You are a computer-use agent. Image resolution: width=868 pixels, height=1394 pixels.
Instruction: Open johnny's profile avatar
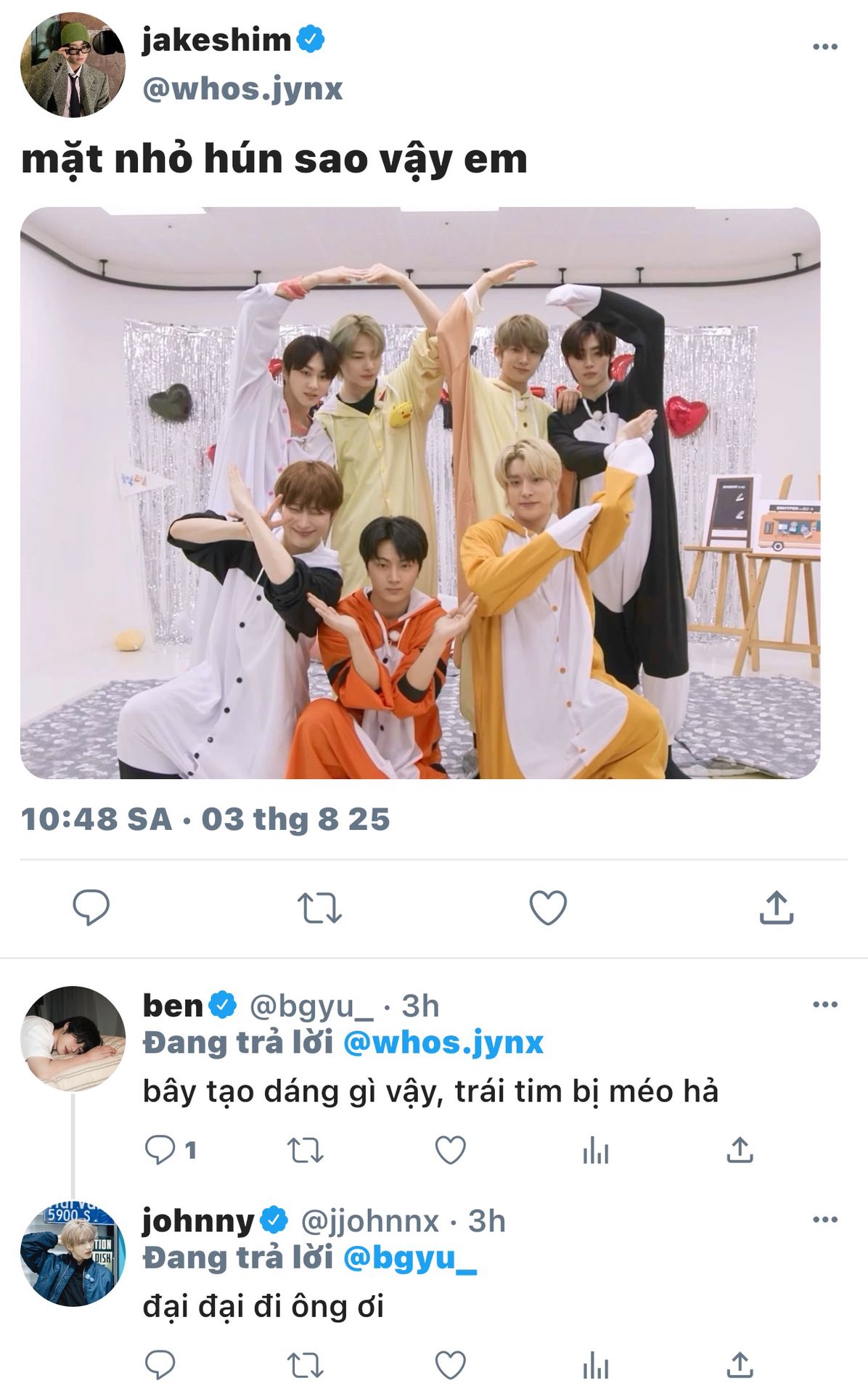click(73, 1253)
